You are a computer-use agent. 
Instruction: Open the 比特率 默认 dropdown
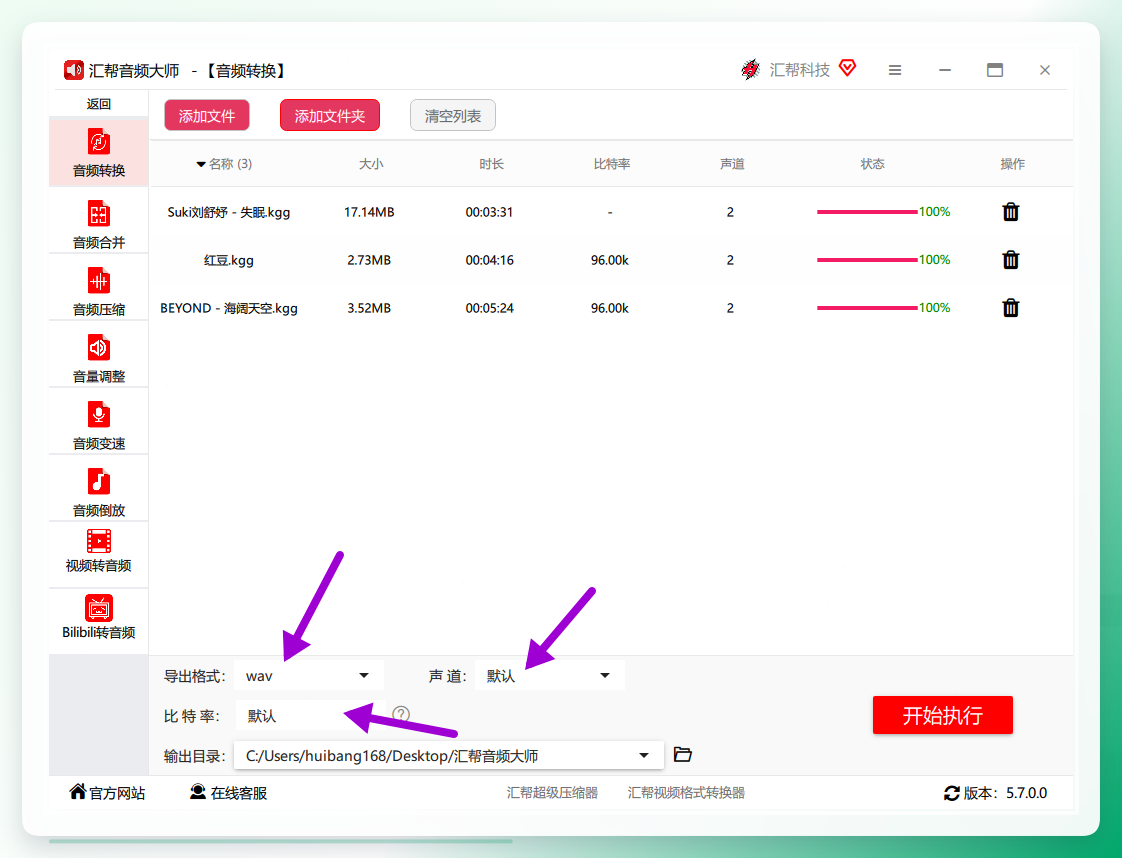tap(310, 716)
